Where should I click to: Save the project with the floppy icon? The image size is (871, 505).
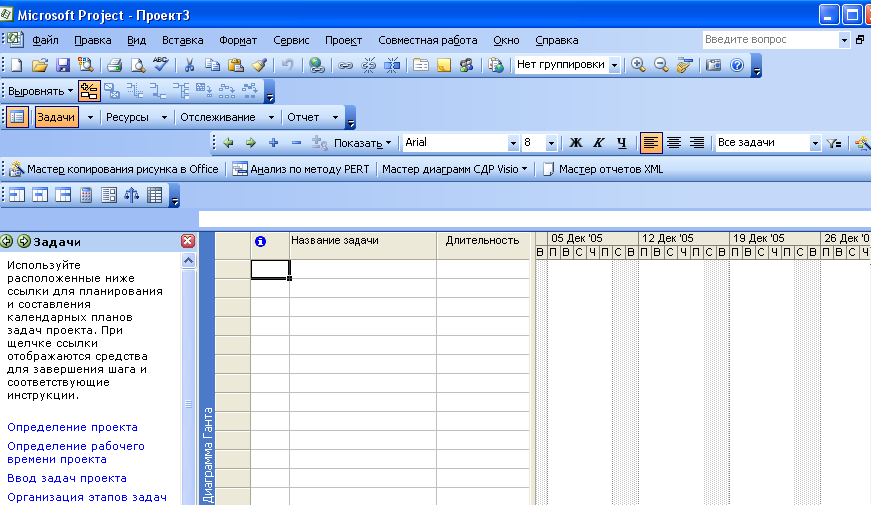click(63, 66)
